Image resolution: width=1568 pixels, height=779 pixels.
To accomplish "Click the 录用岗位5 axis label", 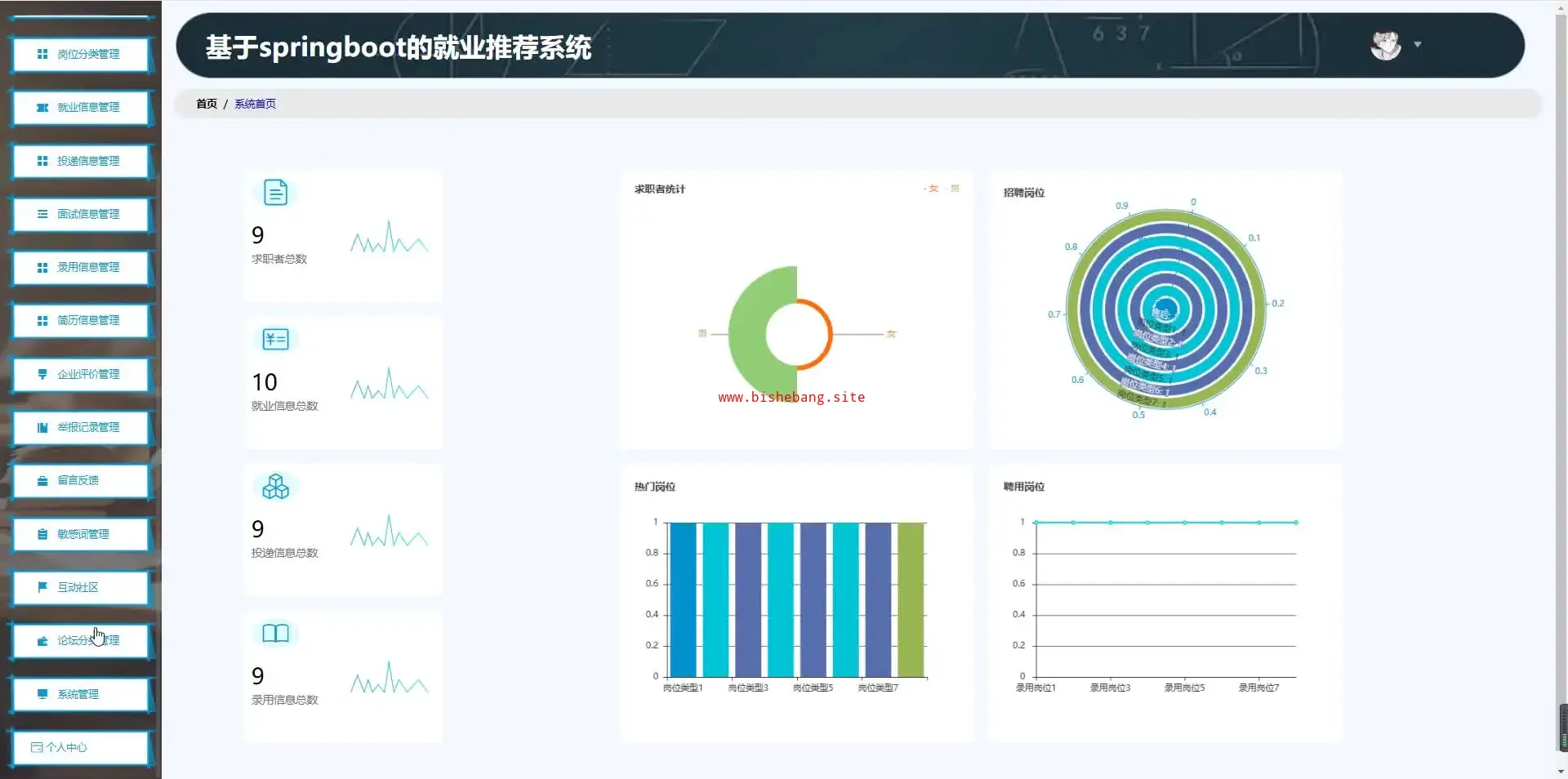I will coord(1185,688).
